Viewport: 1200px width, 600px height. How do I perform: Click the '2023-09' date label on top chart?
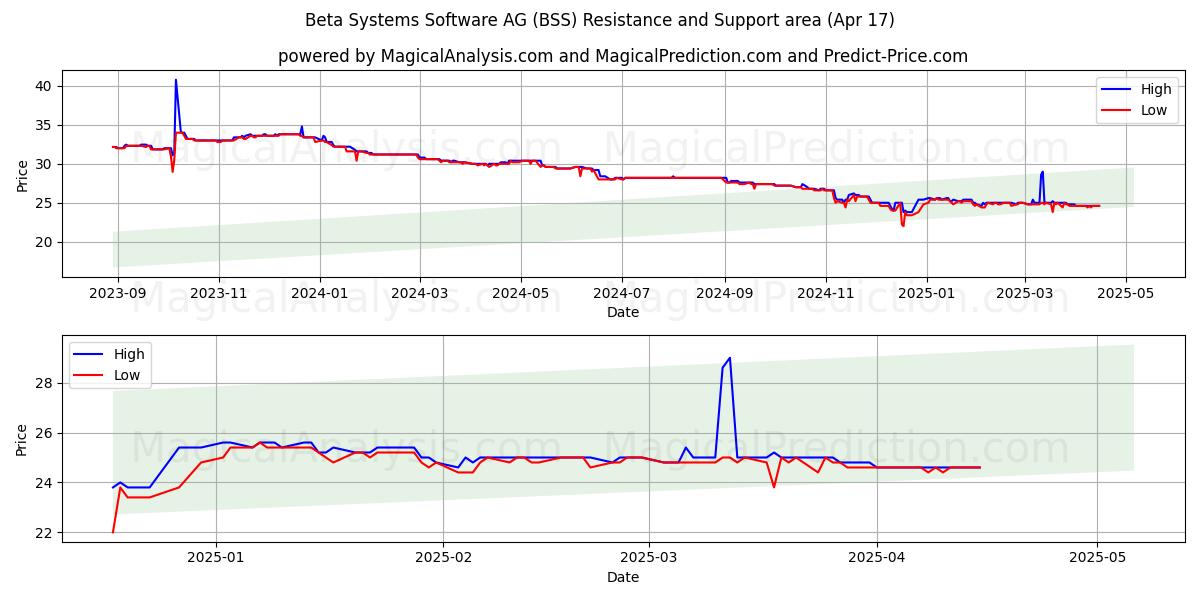118,294
